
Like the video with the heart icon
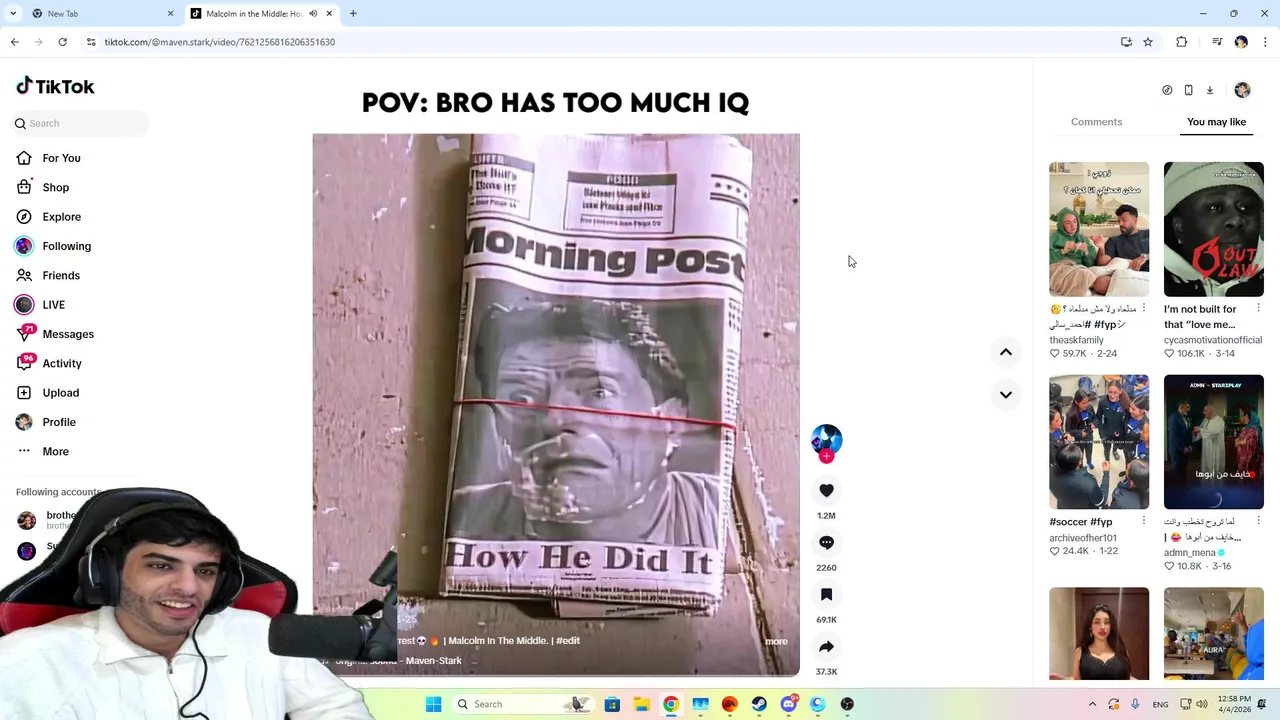[x=826, y=490]
